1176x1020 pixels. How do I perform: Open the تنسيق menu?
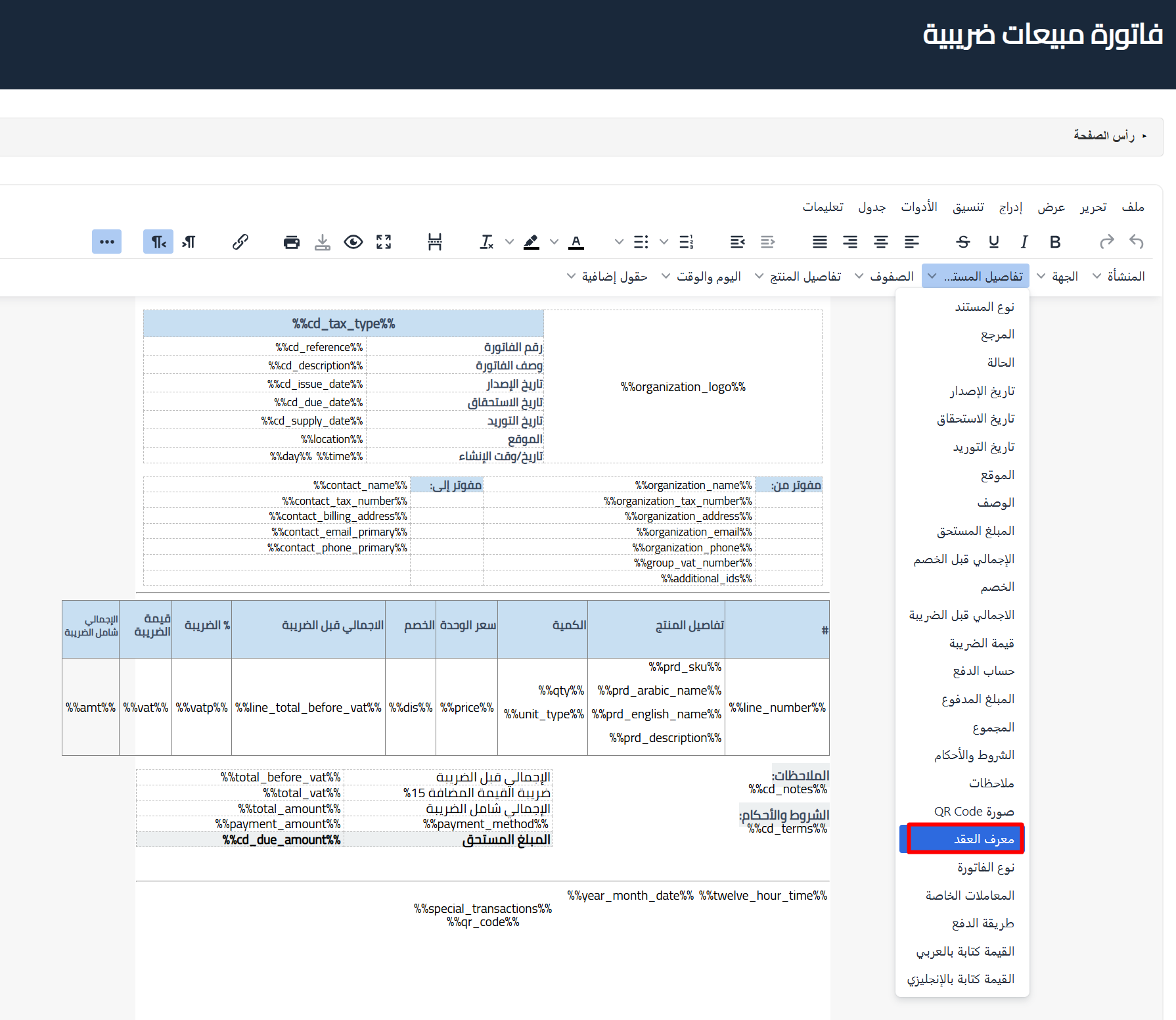(x=968, y=206)
